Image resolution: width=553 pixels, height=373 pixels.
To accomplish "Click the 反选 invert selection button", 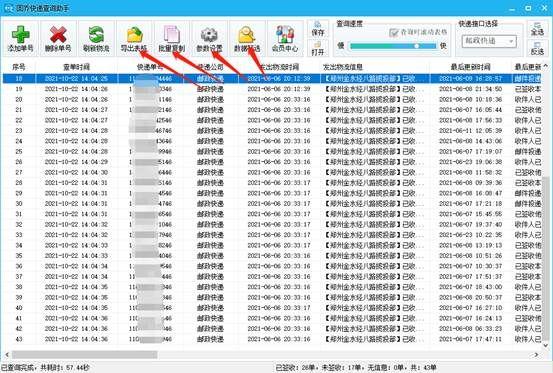I will [537, 48].
